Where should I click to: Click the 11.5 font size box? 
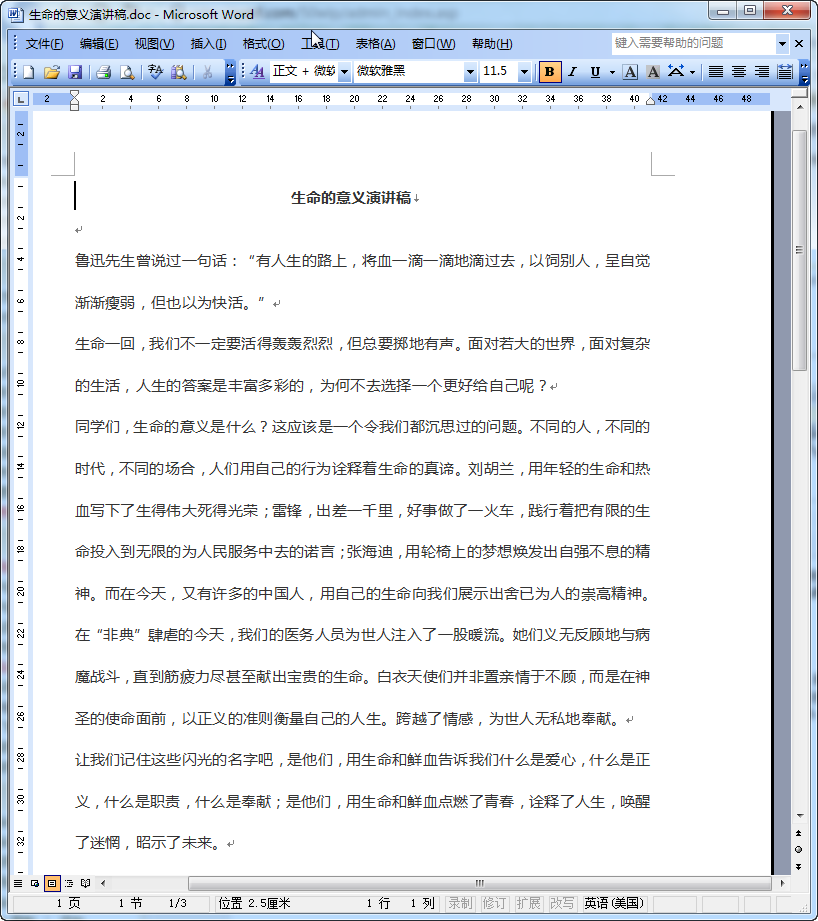tap(499, 72)
